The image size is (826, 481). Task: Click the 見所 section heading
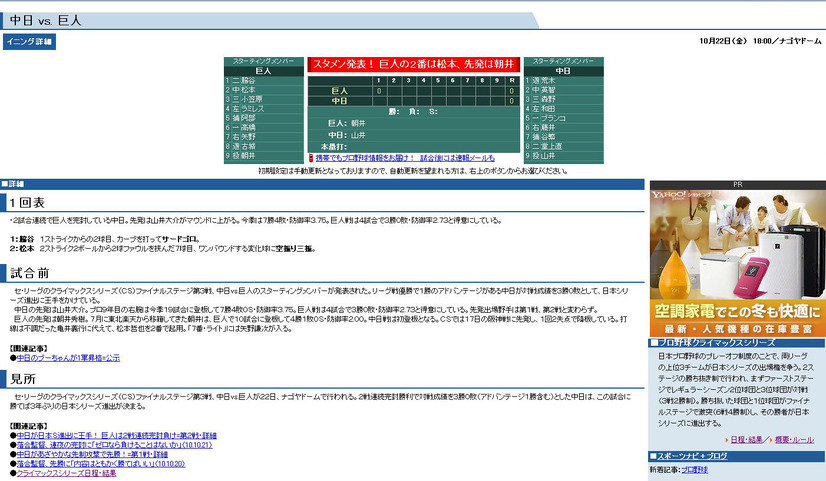23,379
